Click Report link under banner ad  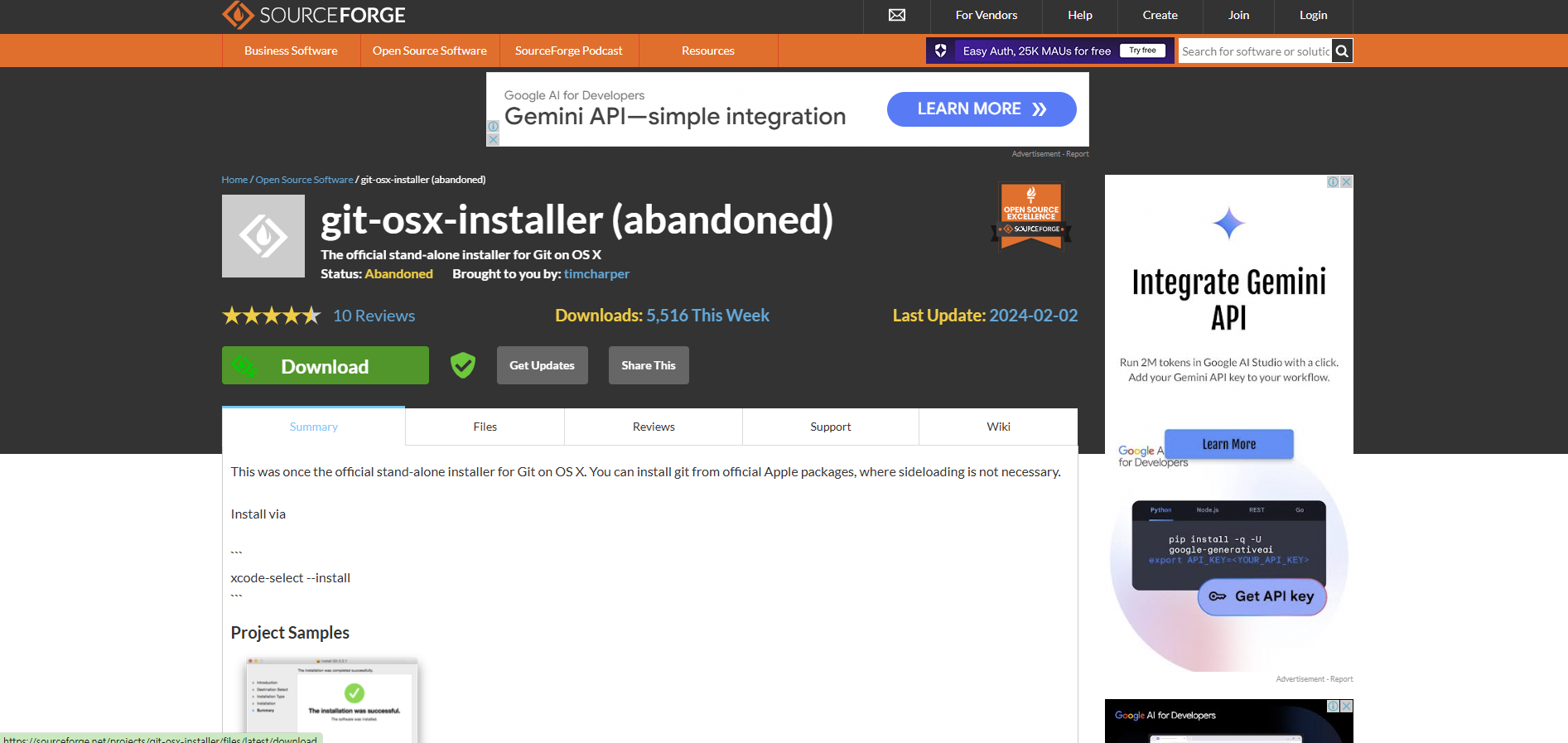[x=1078, y=154]
